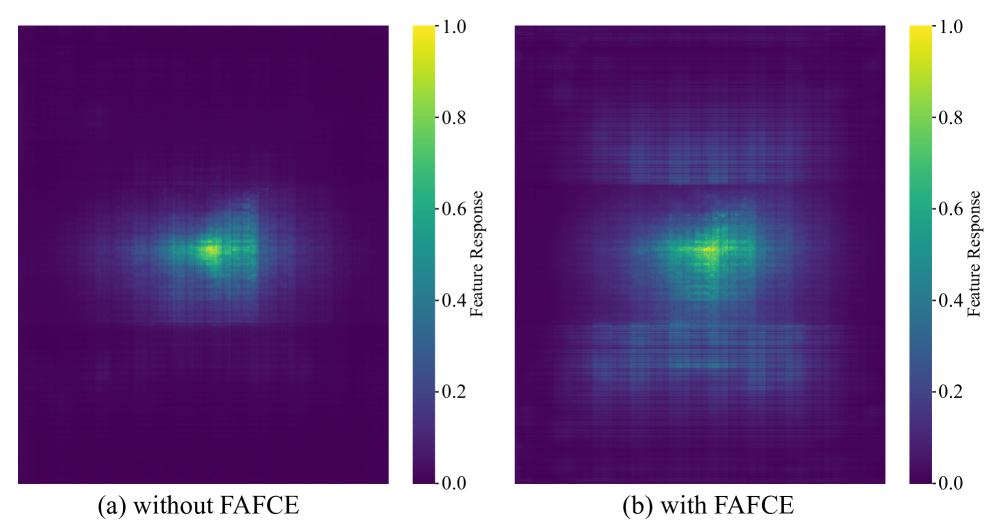The width and height of the screenshot is (997, 527).
Task: Select the heatmap labeled (b) with FAFCE
Action: pos(700,254)
